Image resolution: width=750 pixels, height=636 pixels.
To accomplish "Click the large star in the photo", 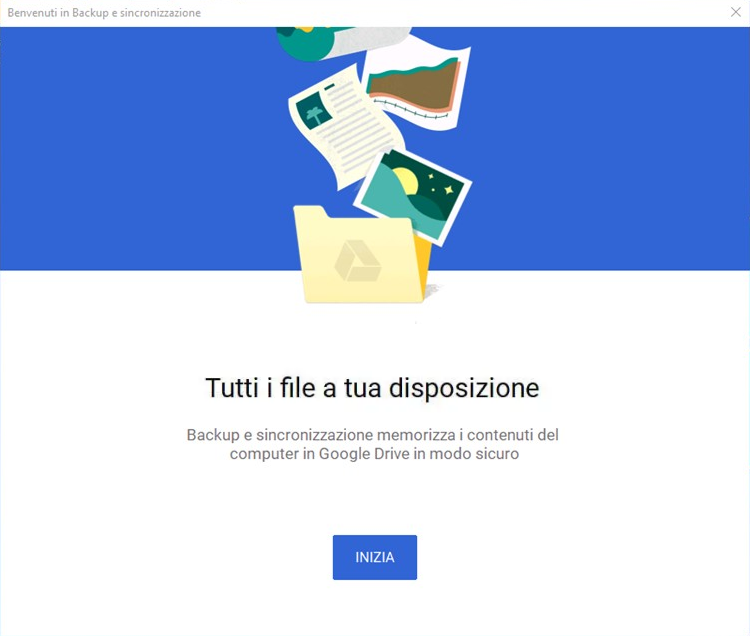I will pyautogui.click(x=449, y=190).
